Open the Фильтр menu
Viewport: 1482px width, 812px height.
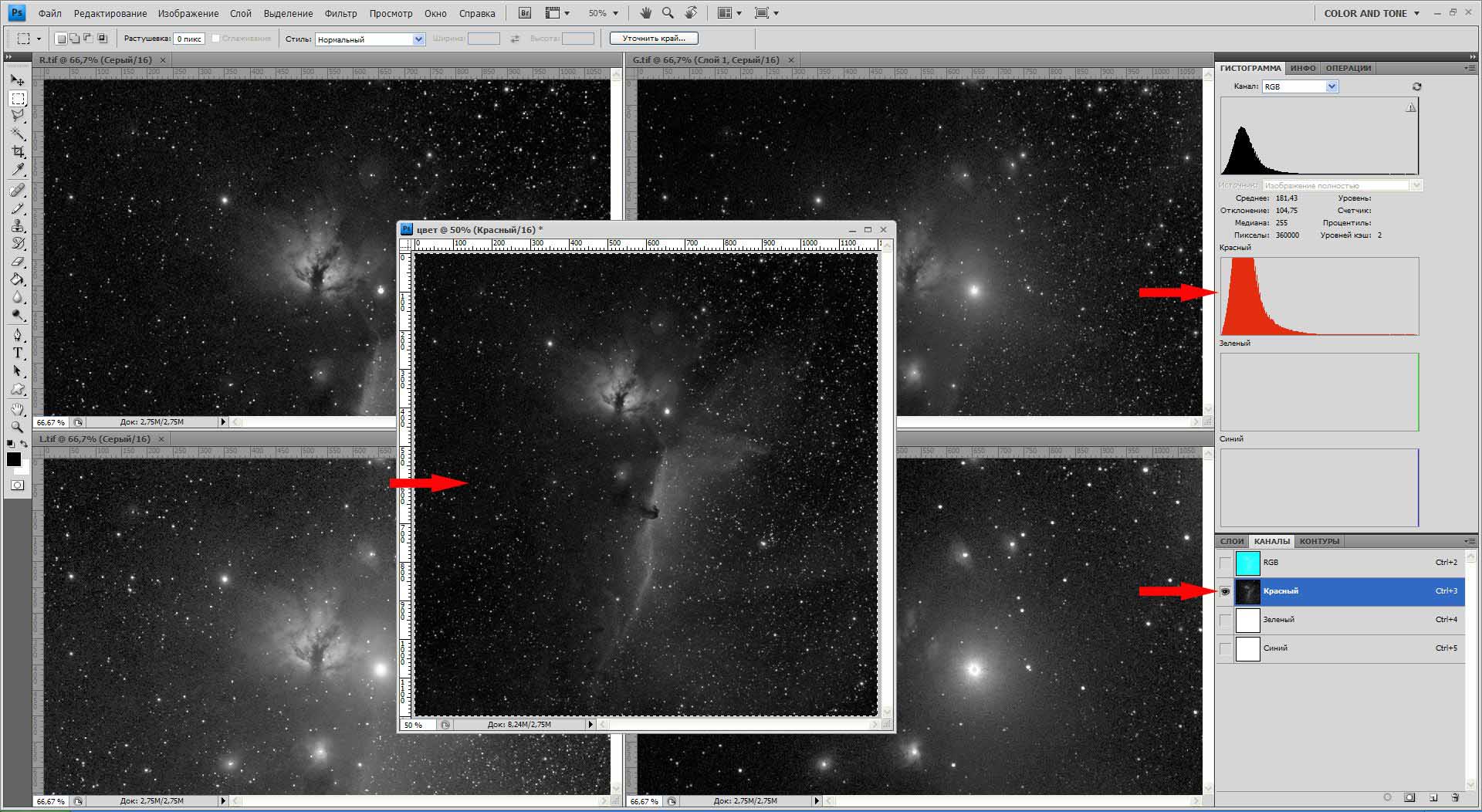(x=340, y=13)
